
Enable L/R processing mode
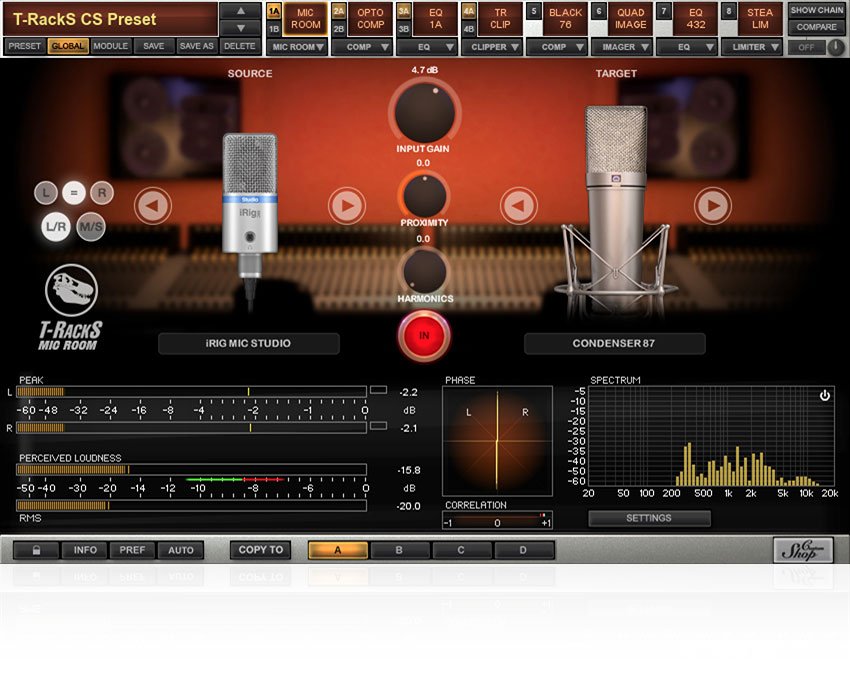tap(56, 227)
